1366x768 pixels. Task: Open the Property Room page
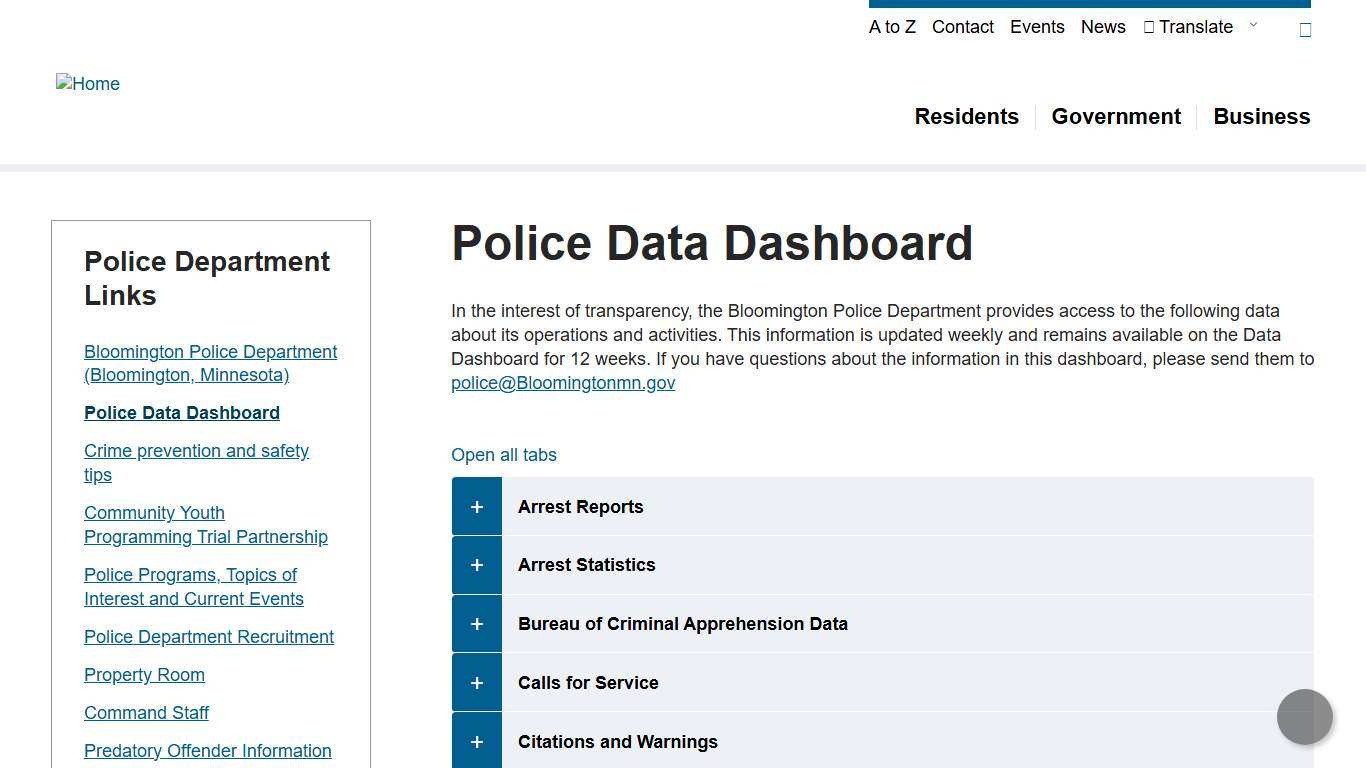144,675
